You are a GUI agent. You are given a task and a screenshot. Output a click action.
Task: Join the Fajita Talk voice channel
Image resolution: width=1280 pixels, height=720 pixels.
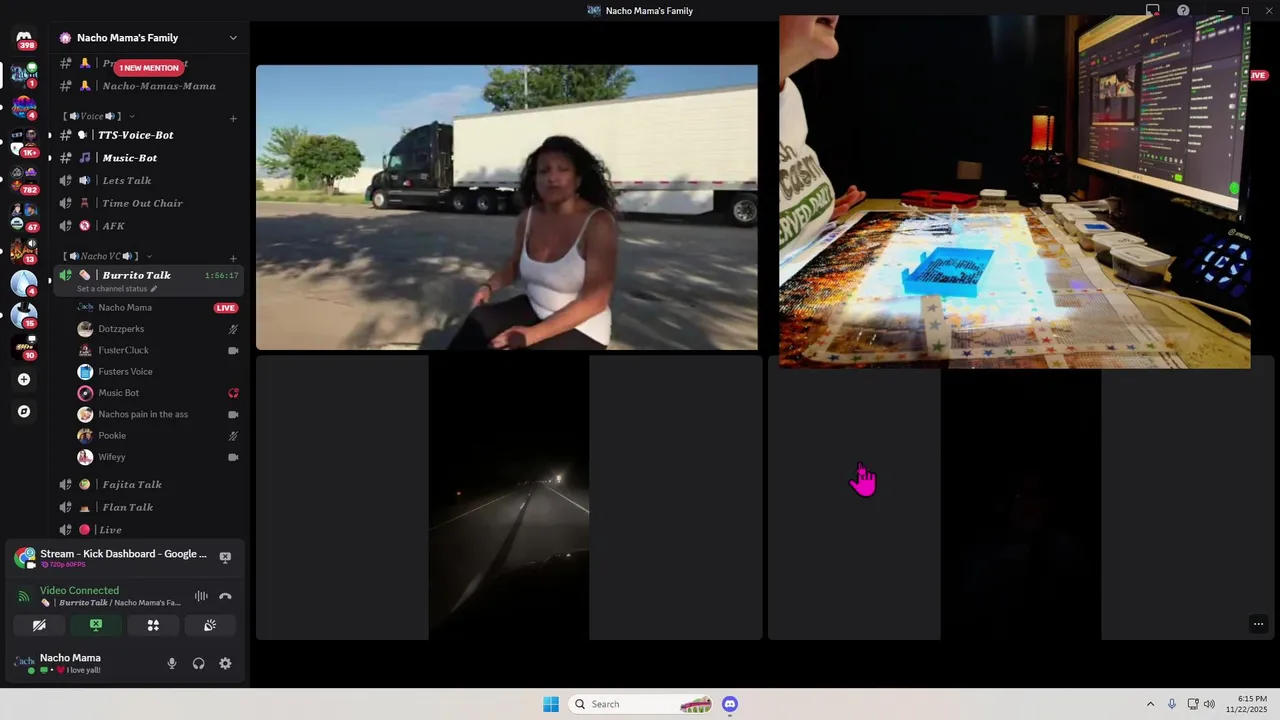coord(148,484)
